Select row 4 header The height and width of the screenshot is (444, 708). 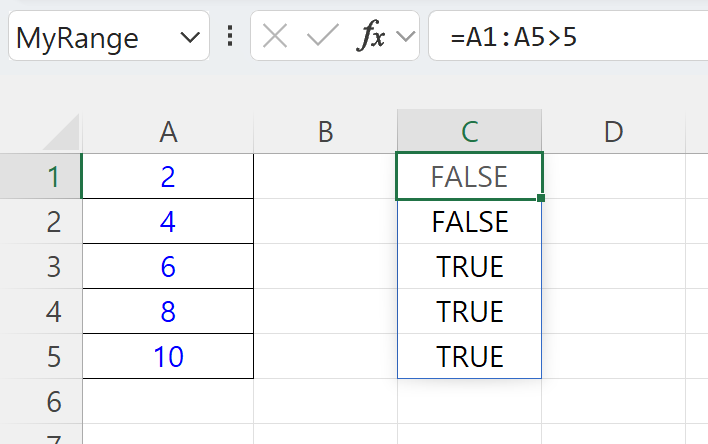coord(41,311)
